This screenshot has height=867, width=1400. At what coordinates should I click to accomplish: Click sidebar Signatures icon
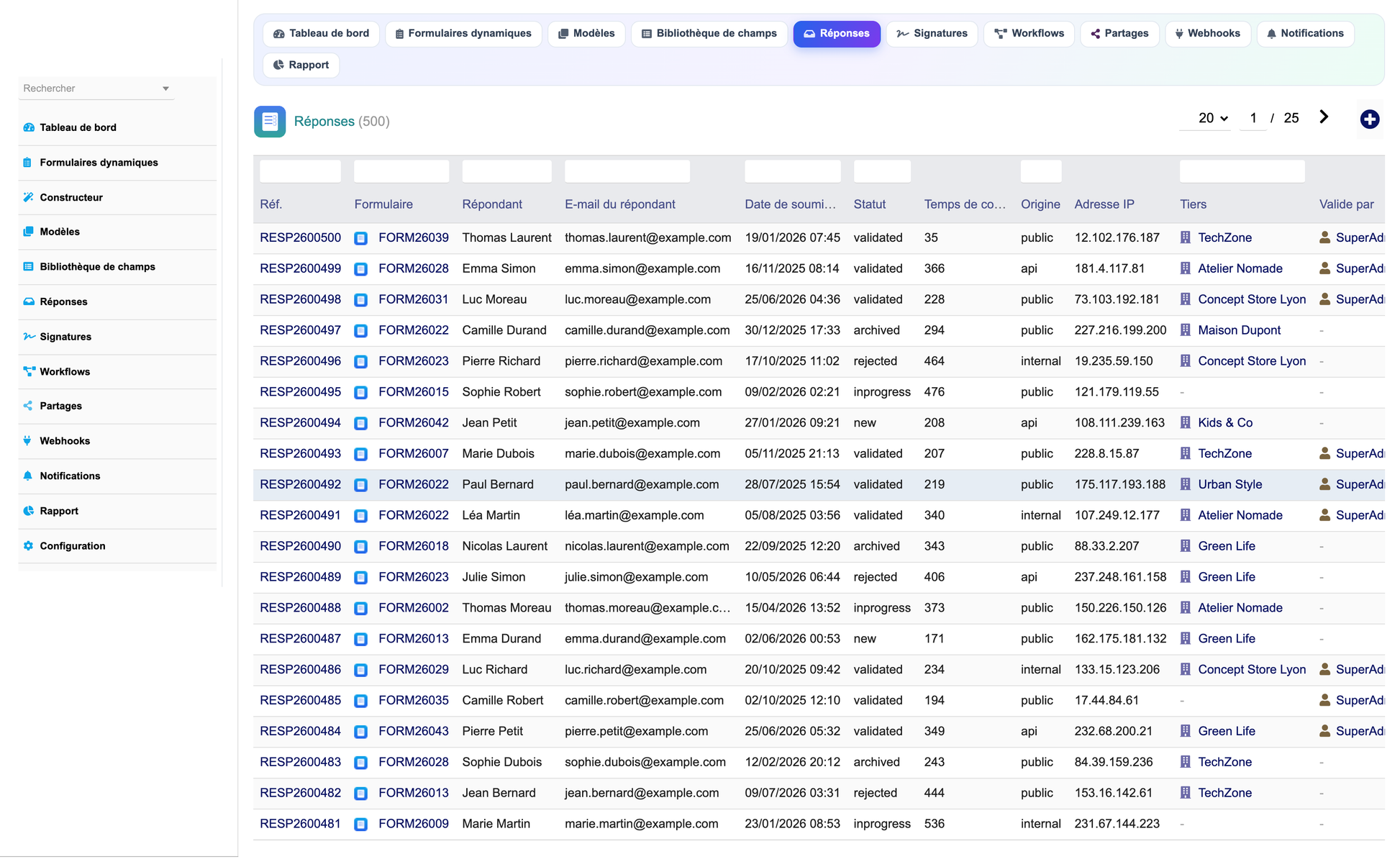[29, 337]
